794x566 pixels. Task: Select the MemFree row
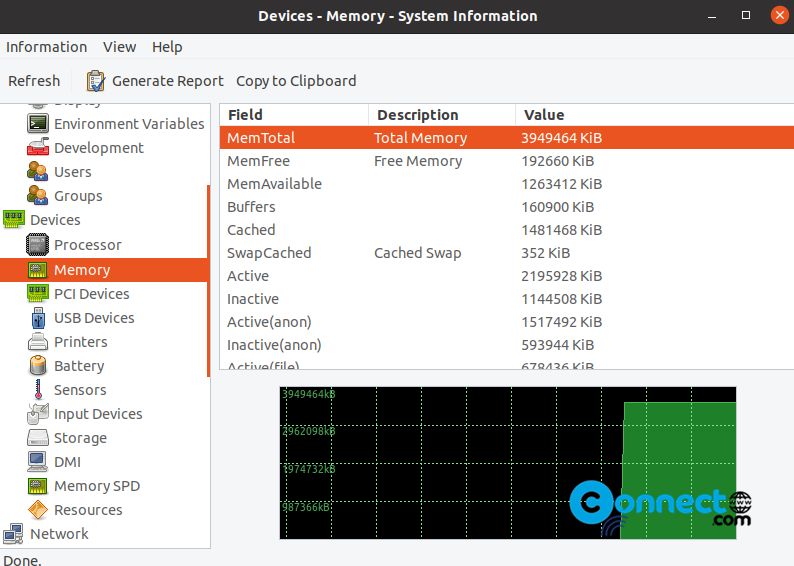point(506,161)
